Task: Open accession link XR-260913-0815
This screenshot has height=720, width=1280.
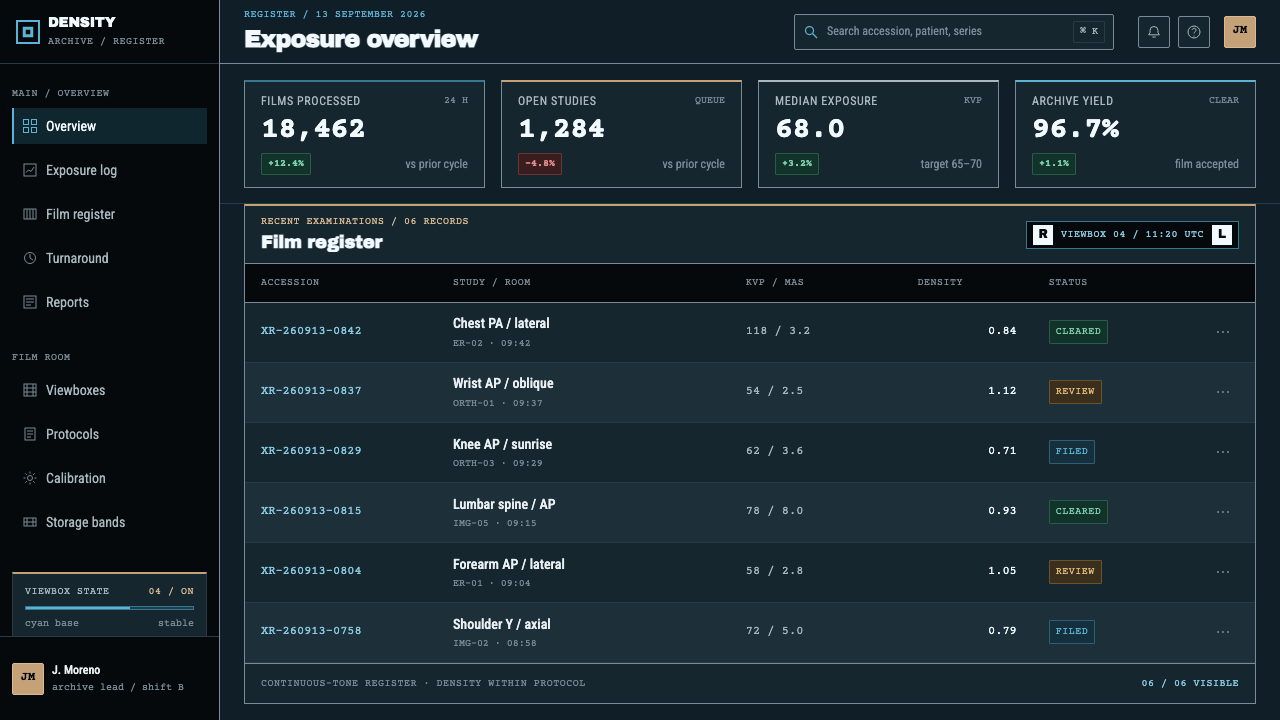Action: coord(311,511)
